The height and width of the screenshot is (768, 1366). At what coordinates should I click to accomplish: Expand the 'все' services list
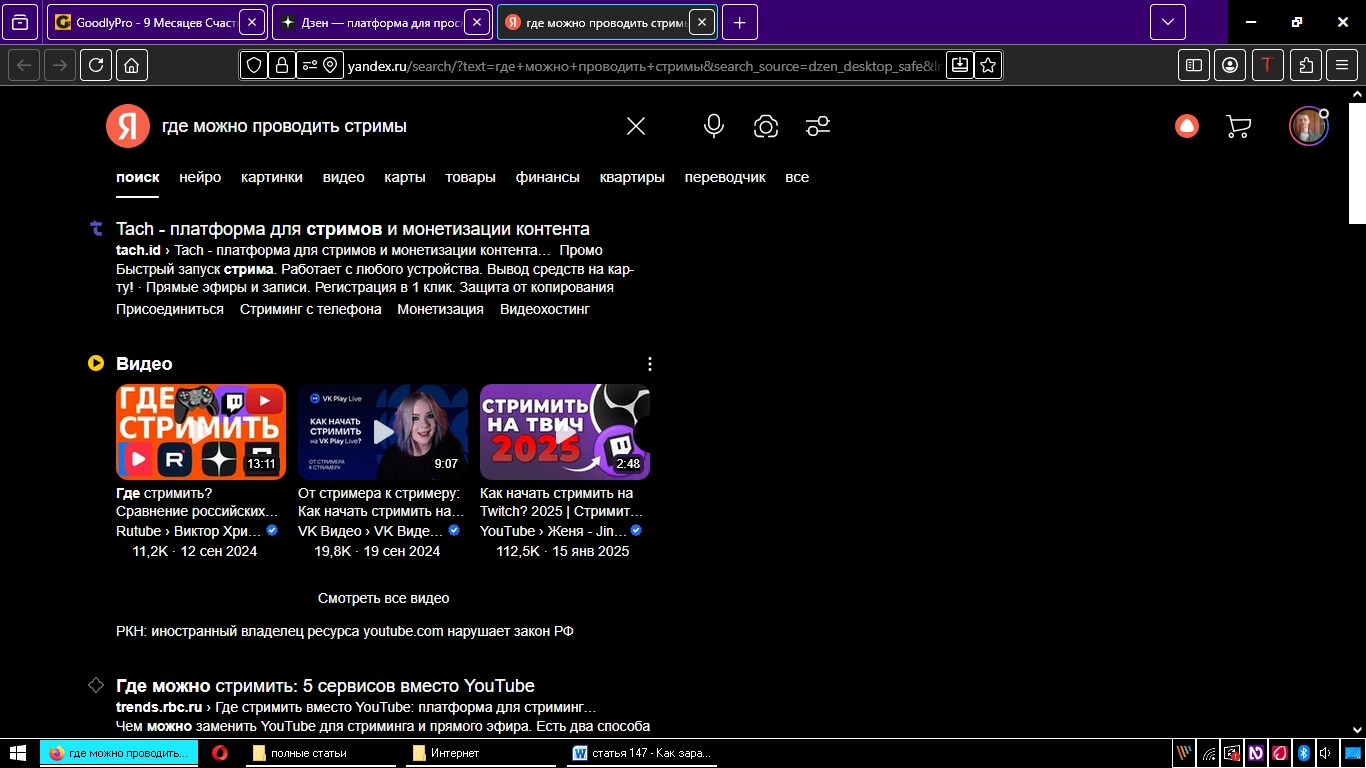[797, 177]
